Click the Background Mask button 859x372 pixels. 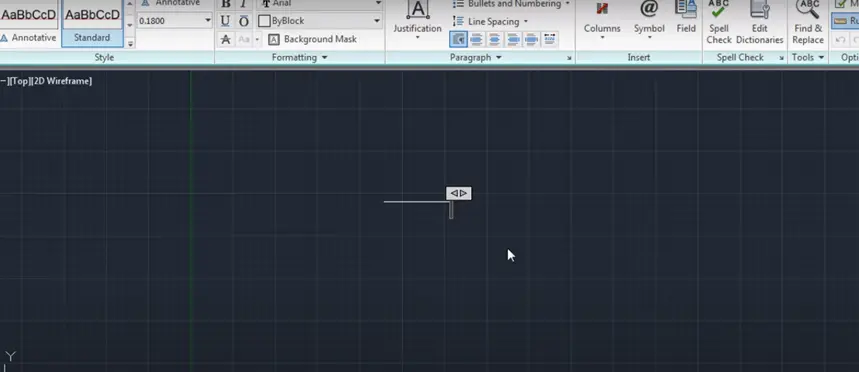point(313,39)
